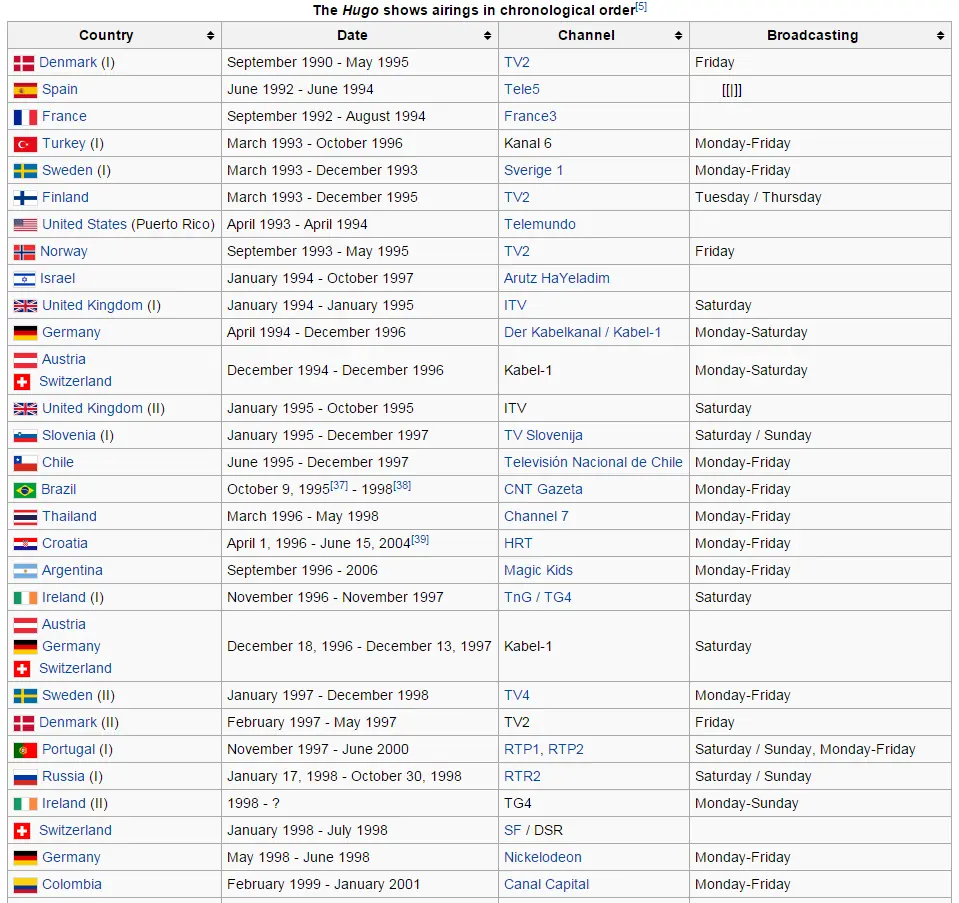Screen dimensions: 959x903
Task: Open the RTR2 channel link
Action: [x=522, y=776]
